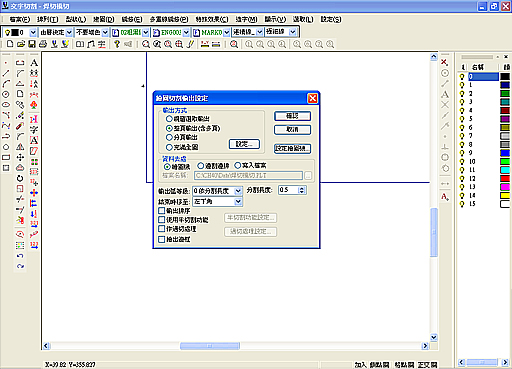Click the open folder toolbar icon

[21, 44]
